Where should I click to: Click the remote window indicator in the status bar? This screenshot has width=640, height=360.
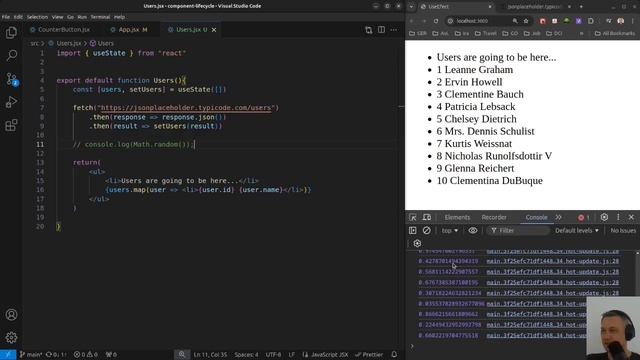[8, 355]
